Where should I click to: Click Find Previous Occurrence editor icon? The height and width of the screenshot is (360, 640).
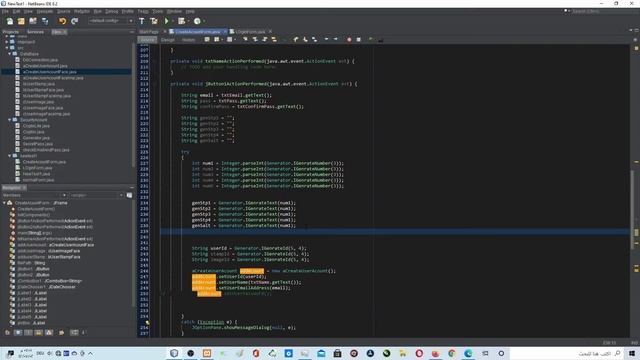[255, 40]
